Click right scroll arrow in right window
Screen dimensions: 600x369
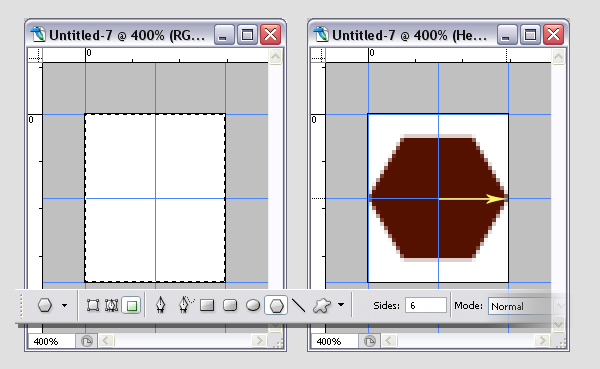[542, 341]
